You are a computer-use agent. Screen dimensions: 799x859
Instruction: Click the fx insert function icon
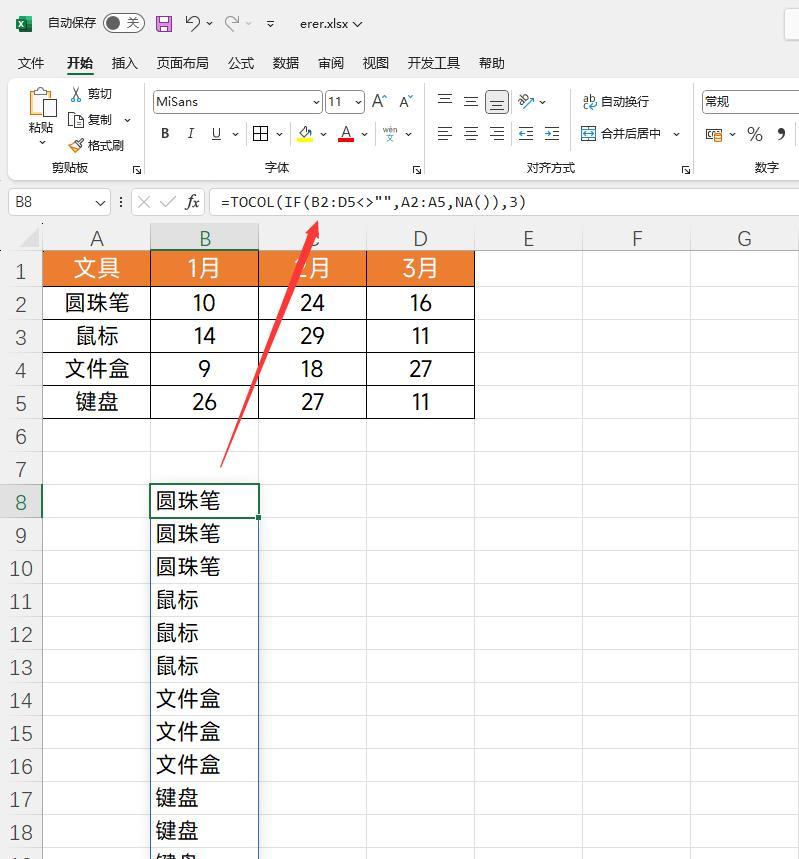[192, 203]
